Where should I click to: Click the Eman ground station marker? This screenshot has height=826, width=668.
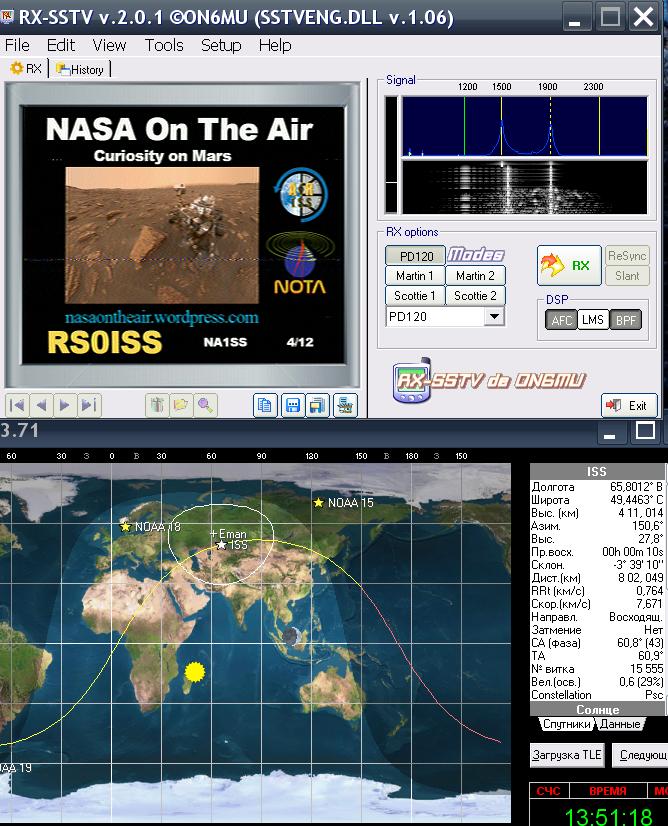click(x=214, y=533)
